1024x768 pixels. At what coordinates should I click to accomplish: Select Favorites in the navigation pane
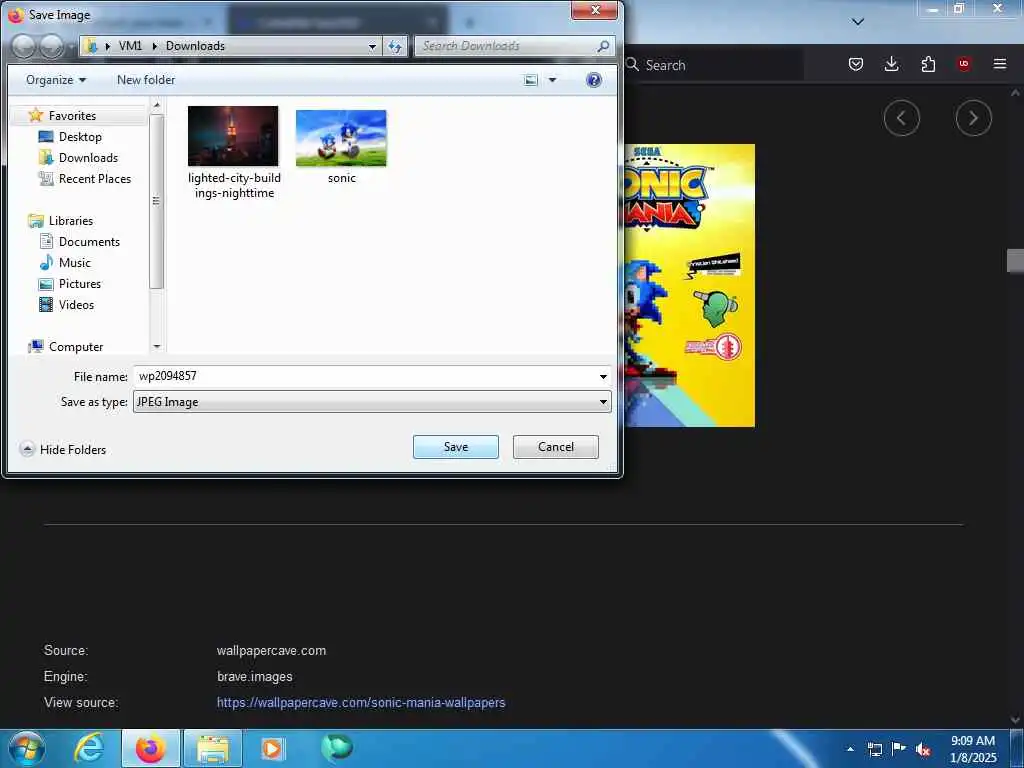pos(72,116)
